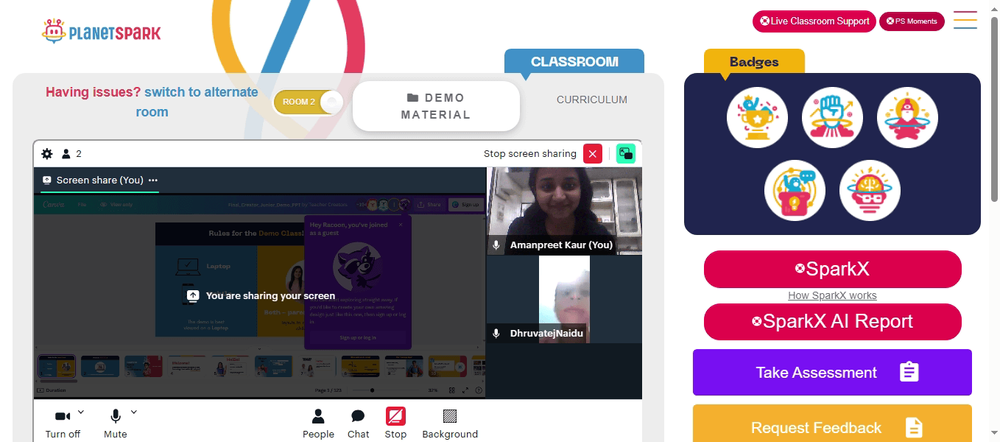Expand camera options chevron
This screenshot has height=442, width=1000.
click(81, 412)
